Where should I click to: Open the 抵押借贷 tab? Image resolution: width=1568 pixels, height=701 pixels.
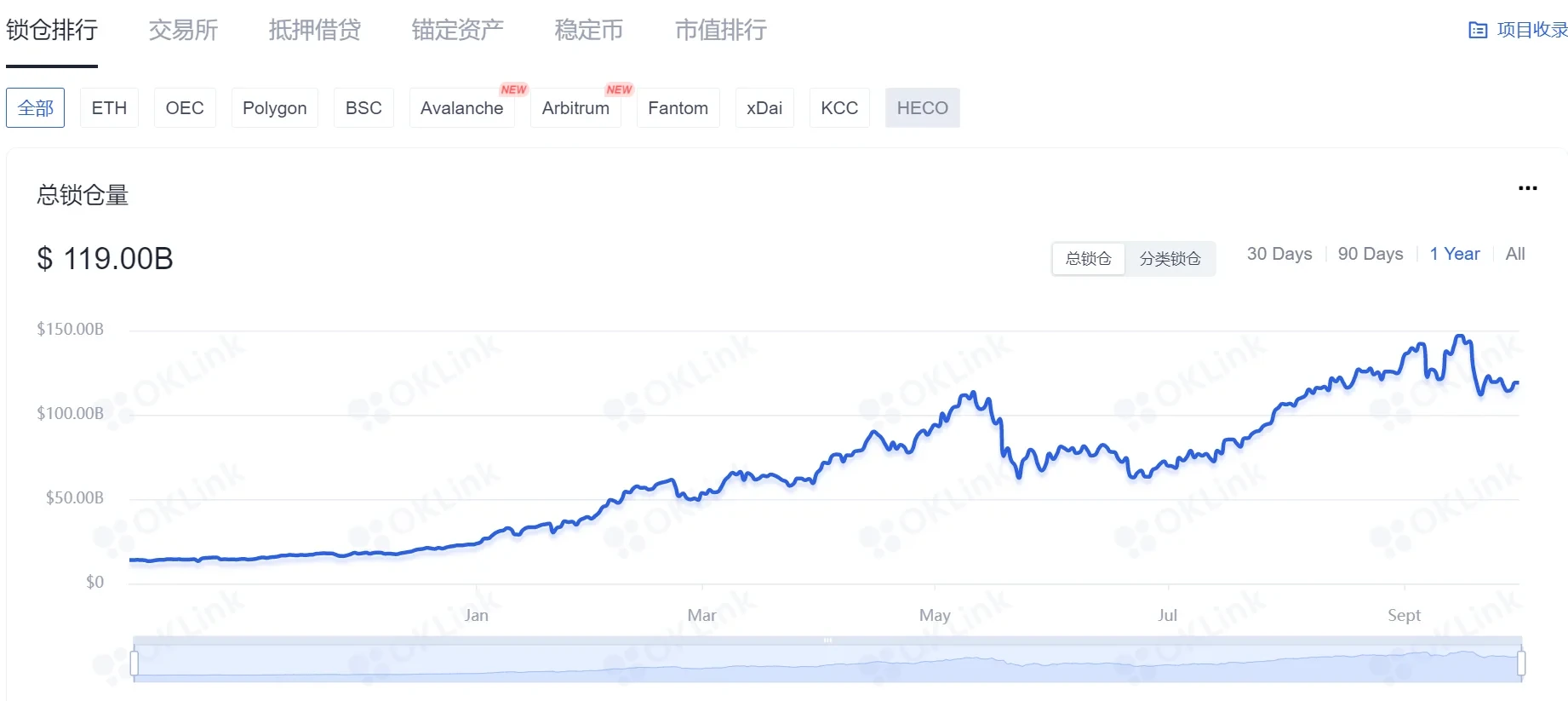[314, 31]
